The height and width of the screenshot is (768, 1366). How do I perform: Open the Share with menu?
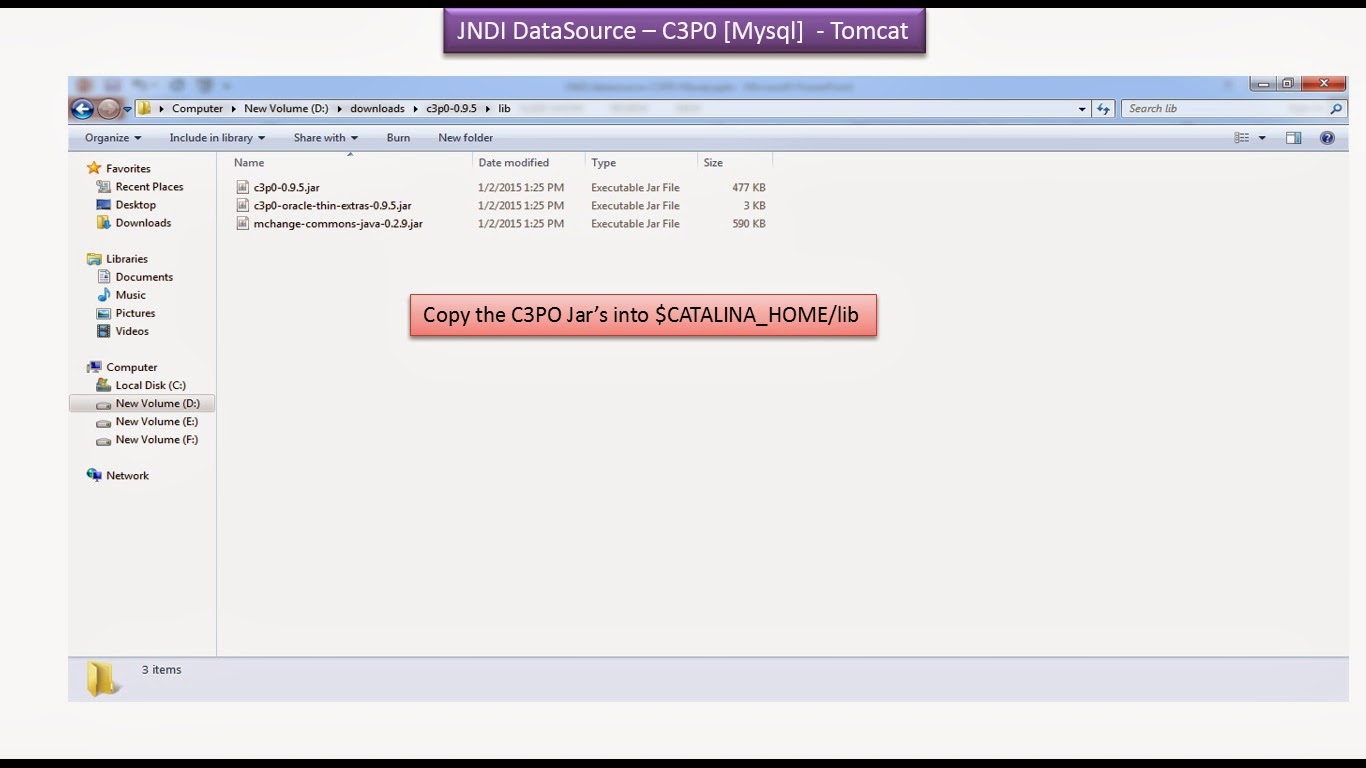click(326, 138)
